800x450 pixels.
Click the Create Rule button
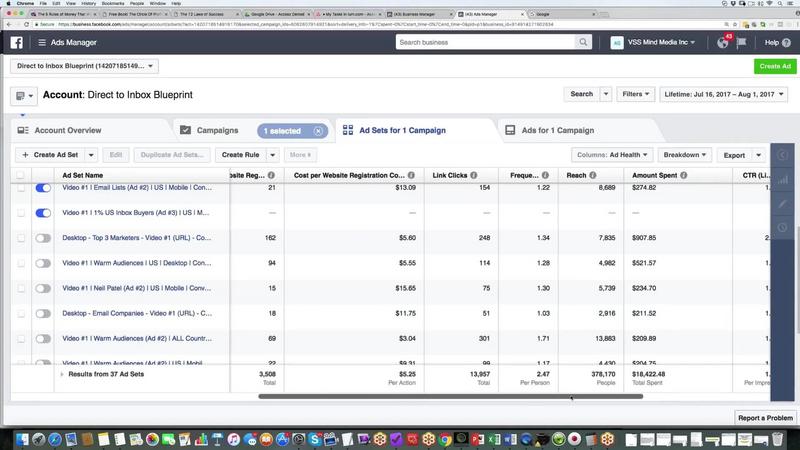240,155
